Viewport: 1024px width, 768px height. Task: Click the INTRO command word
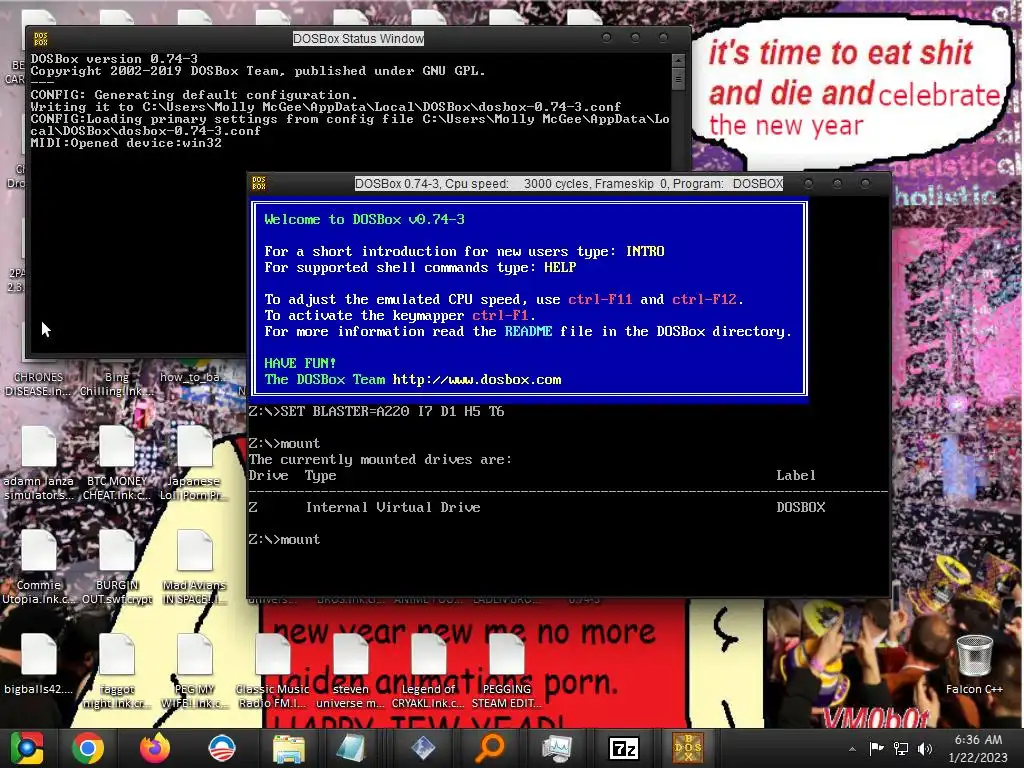645,251
